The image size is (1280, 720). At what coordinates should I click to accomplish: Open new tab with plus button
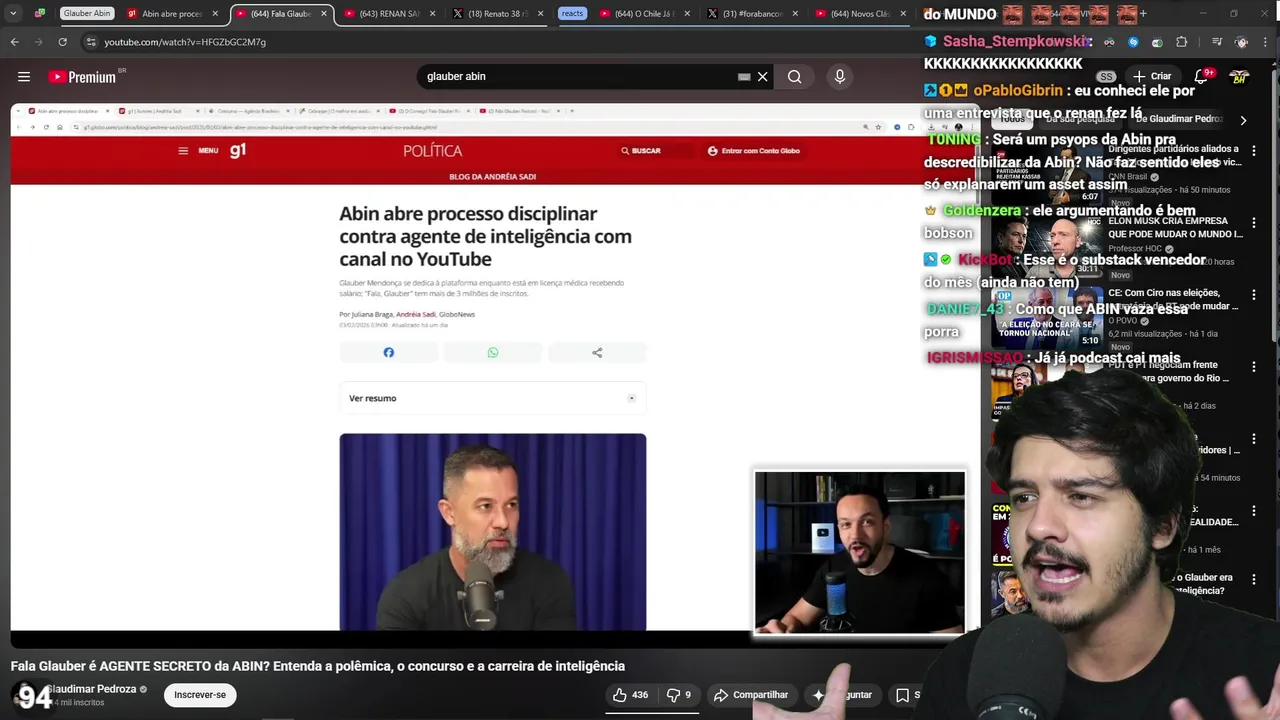(1143, 14)
